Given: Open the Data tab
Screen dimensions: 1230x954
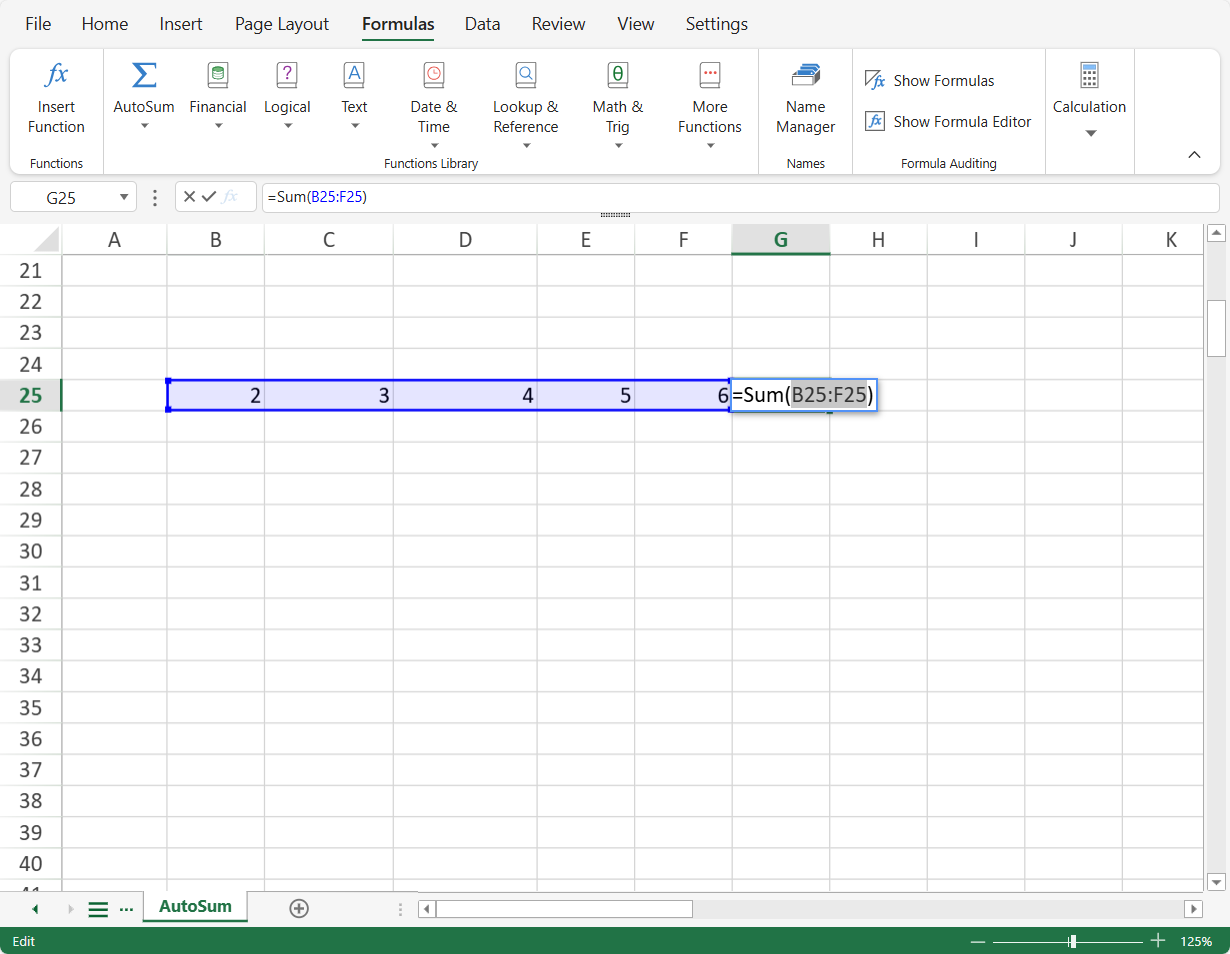Looking at the screenshot, I should coord(482,24).
